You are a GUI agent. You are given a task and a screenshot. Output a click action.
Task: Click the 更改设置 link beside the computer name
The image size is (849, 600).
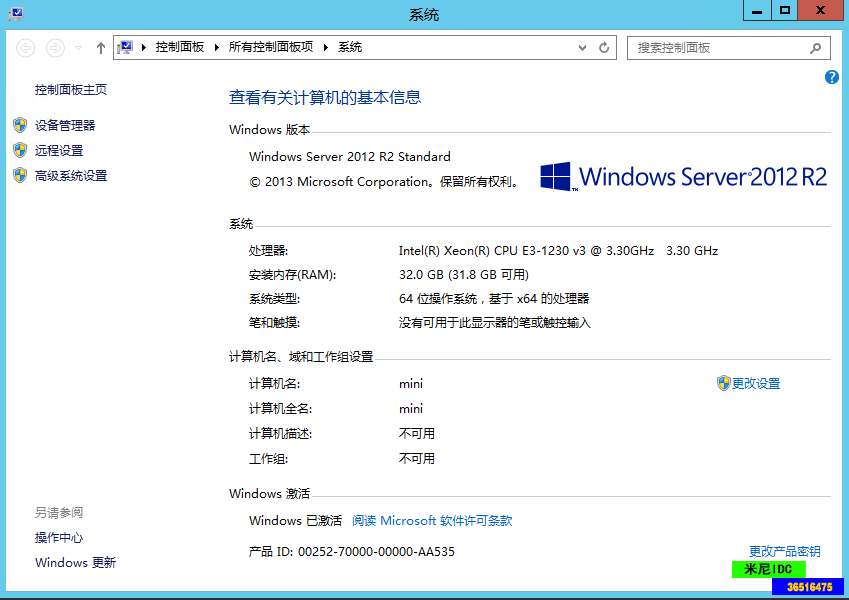[755, 383]
